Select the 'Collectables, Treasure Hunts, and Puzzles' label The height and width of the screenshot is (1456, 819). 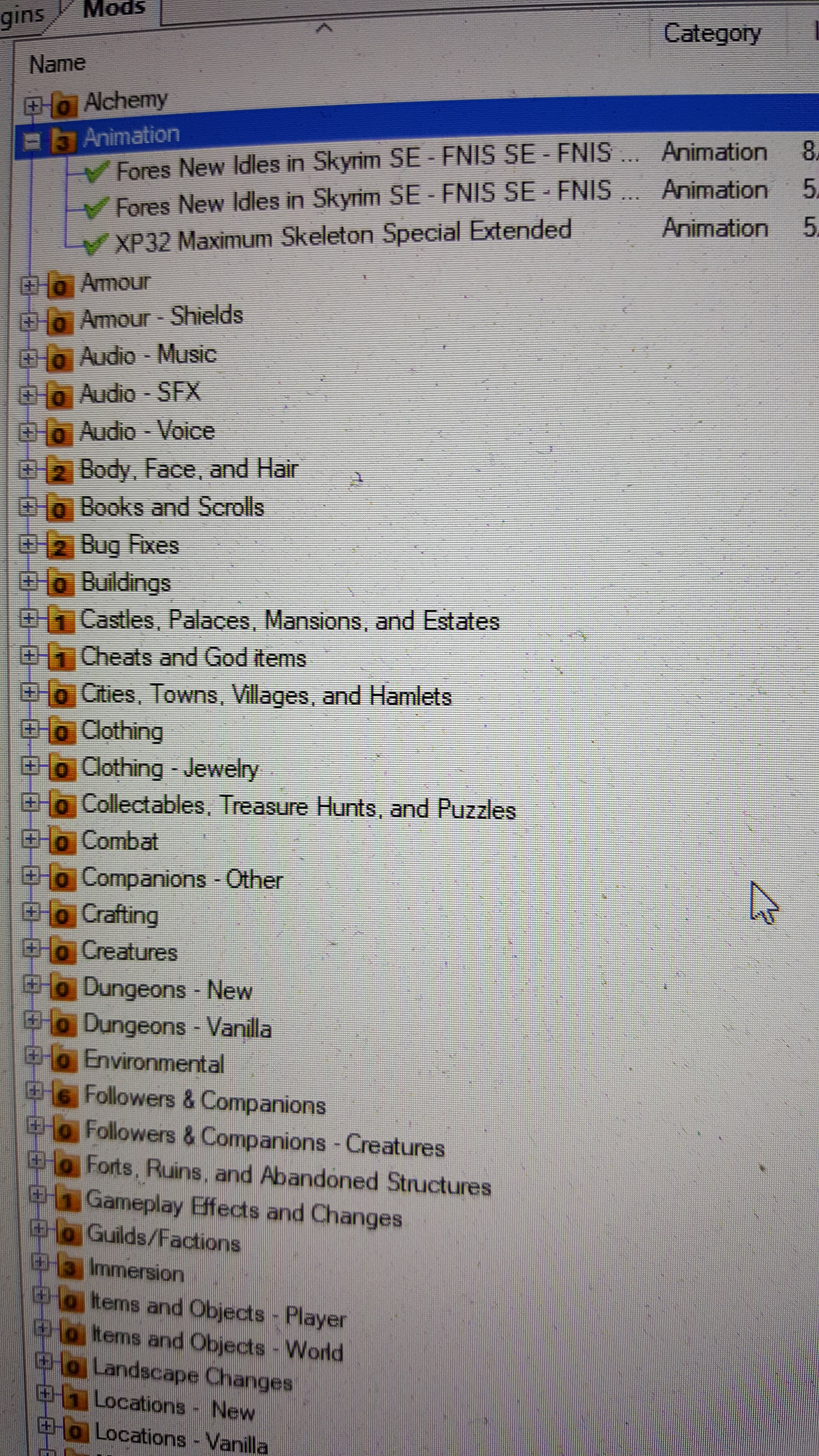click(299, 807)
